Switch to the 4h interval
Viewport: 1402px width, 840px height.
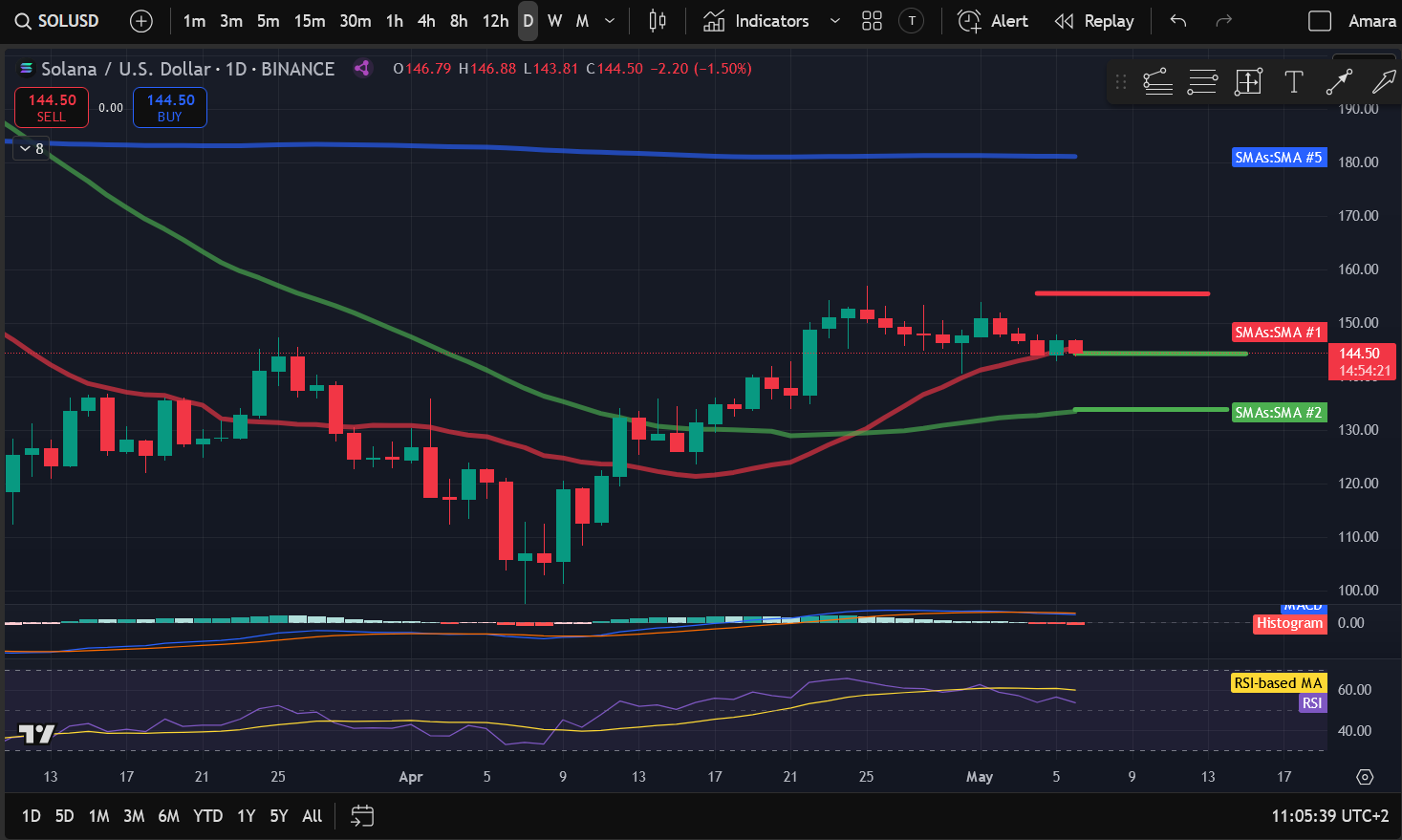426,21
